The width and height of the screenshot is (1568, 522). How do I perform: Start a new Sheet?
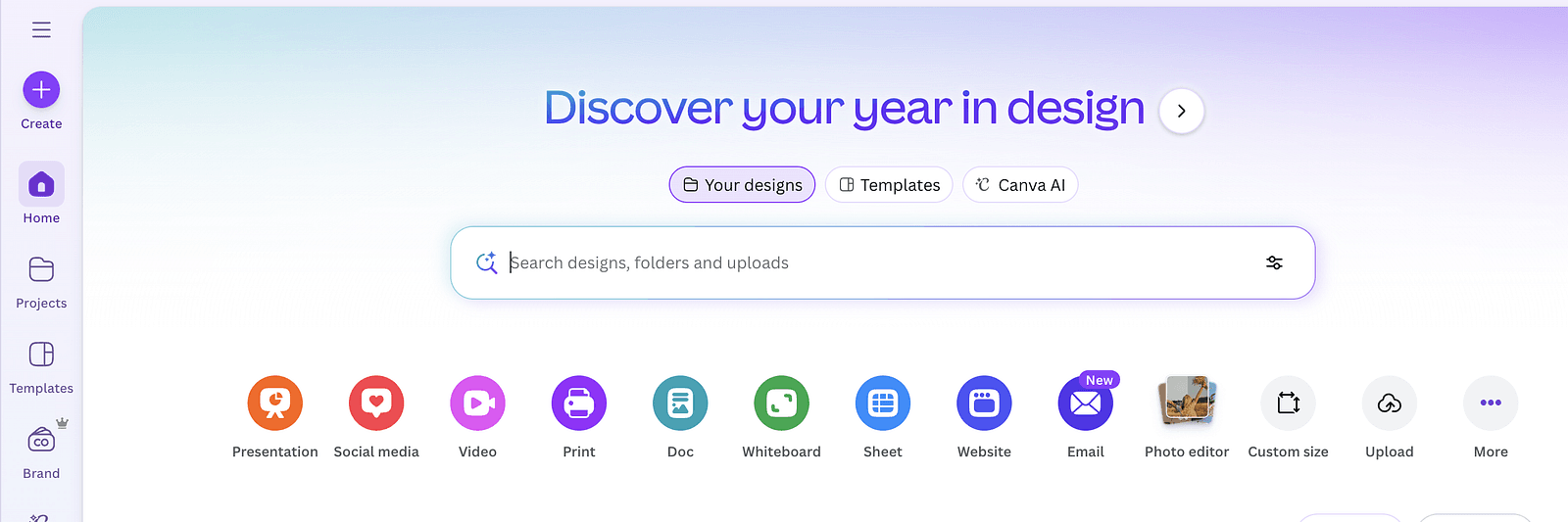[x=883, y=403]
